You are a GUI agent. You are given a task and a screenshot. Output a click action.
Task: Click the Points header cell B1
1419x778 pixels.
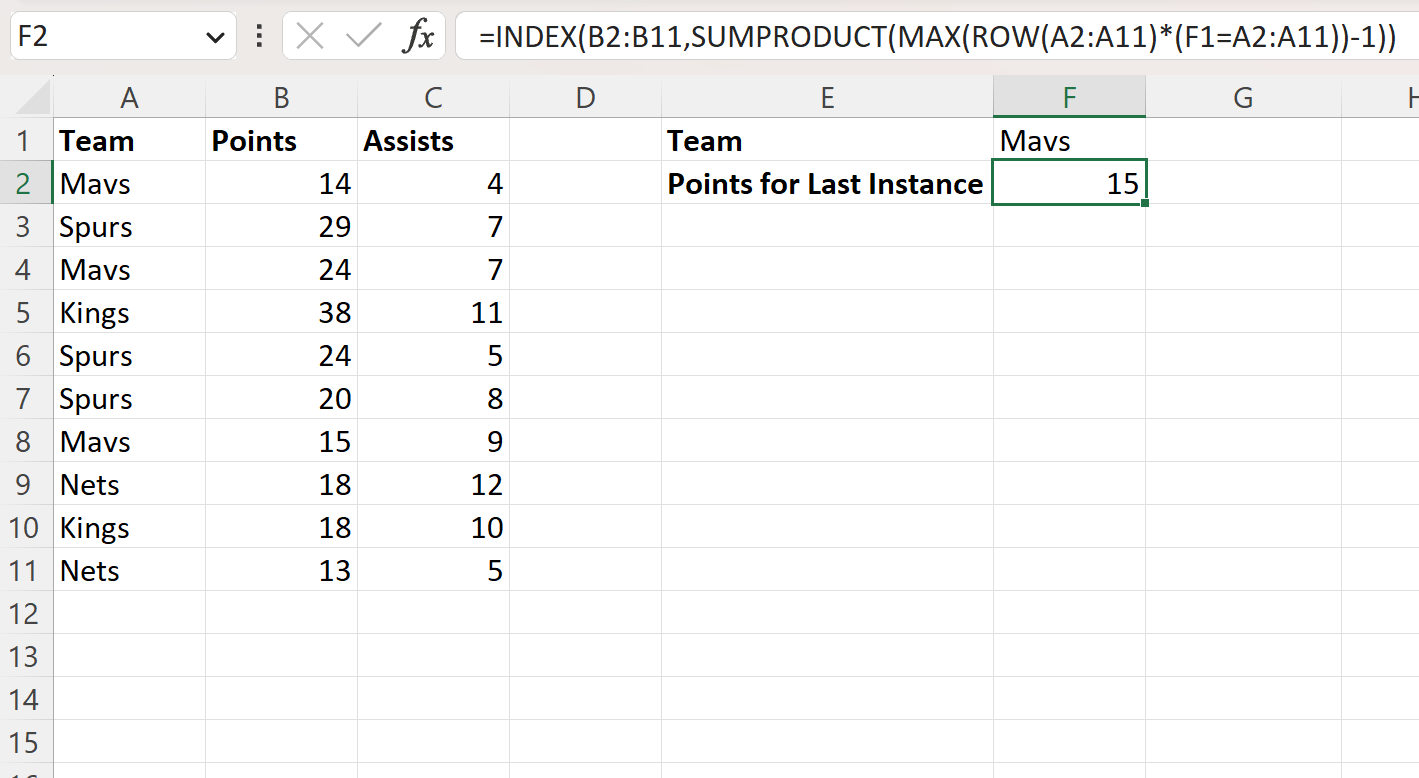coord(281,140)
